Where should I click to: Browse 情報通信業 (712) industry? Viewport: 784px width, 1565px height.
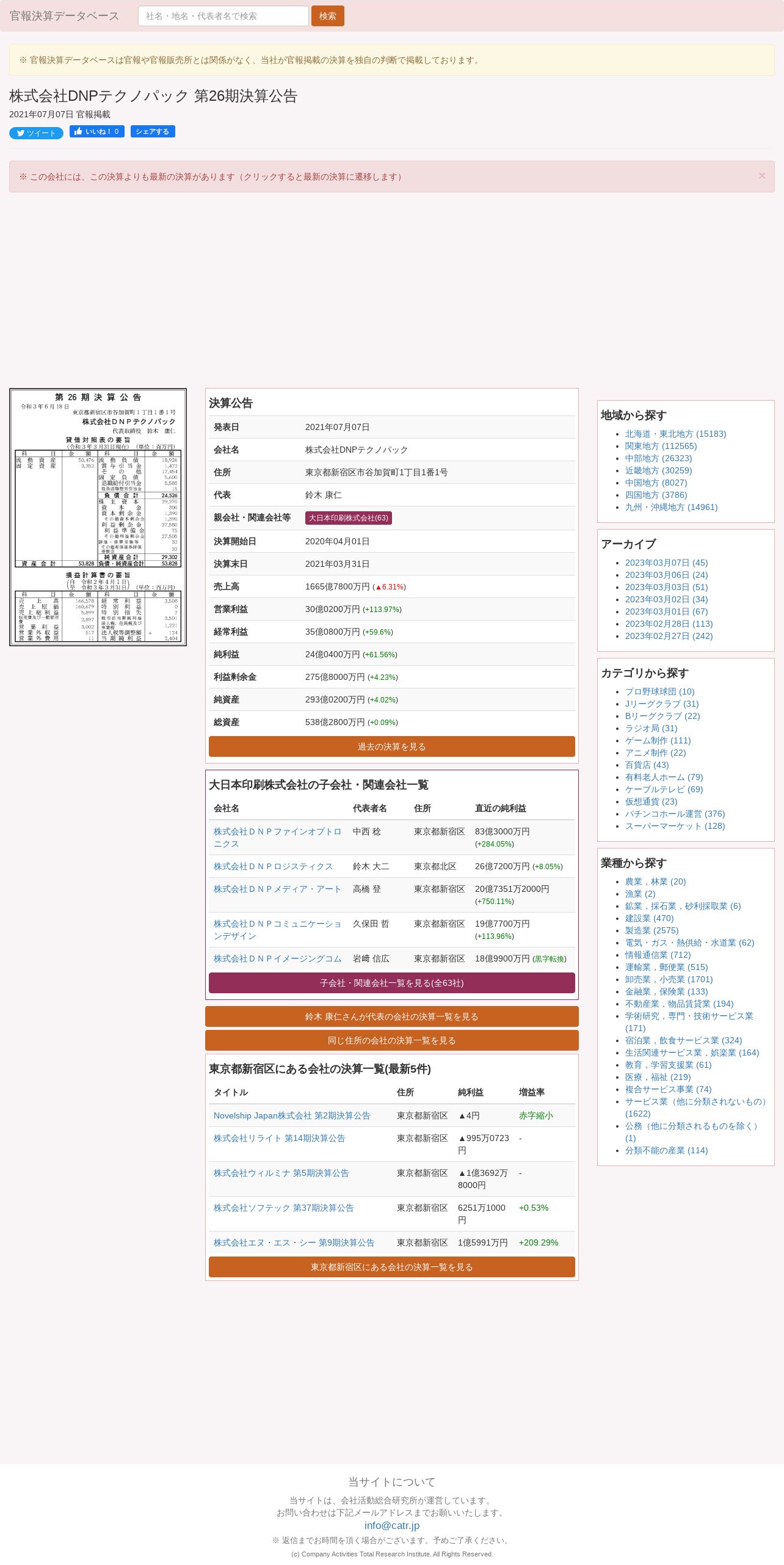(658, 955)
